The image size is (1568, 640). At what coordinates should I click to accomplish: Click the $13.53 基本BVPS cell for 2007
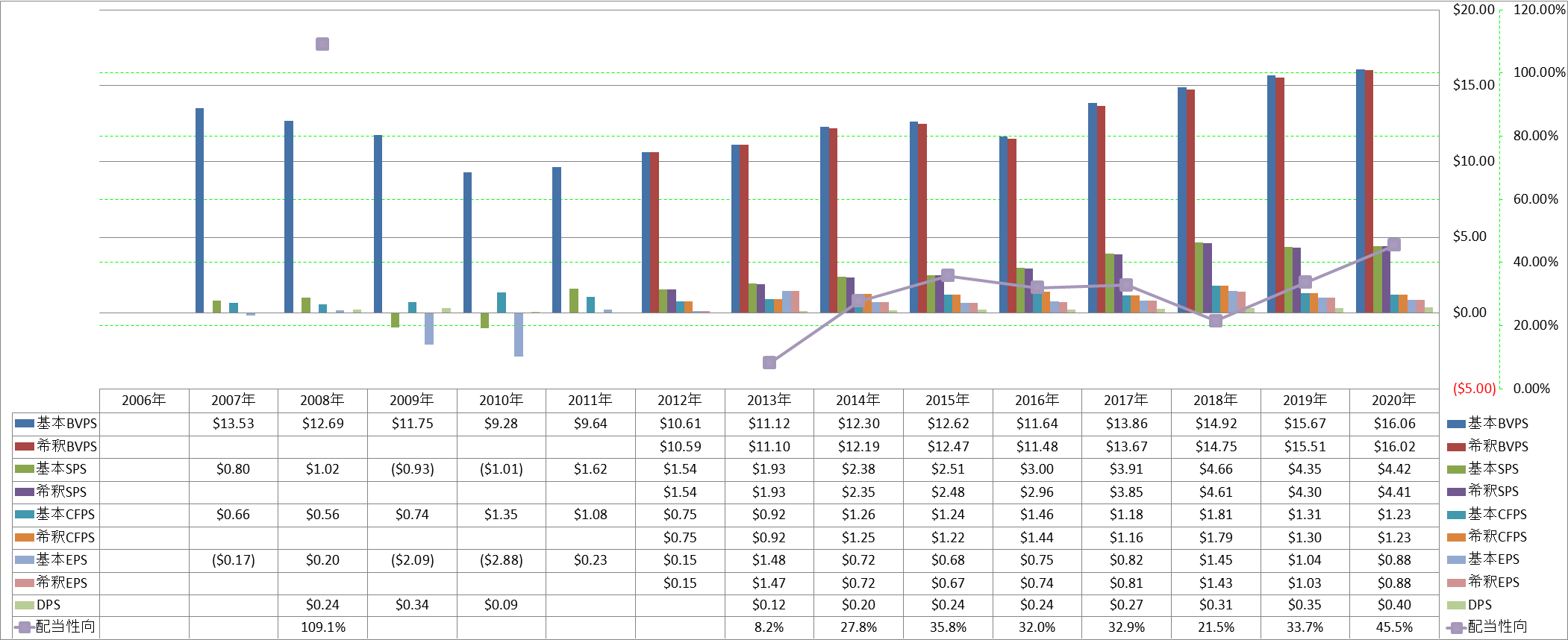234,424
